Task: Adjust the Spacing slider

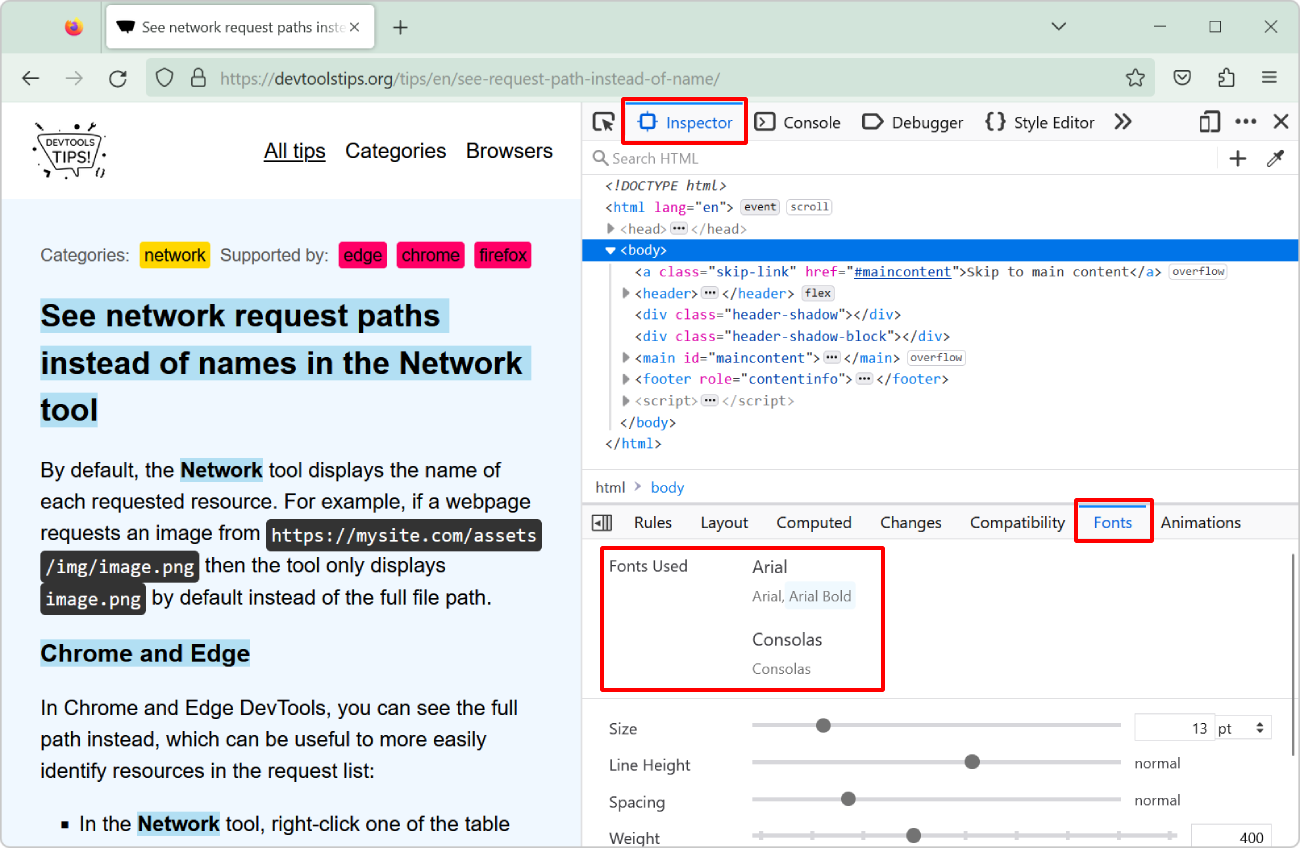Action: pos(936,799)
